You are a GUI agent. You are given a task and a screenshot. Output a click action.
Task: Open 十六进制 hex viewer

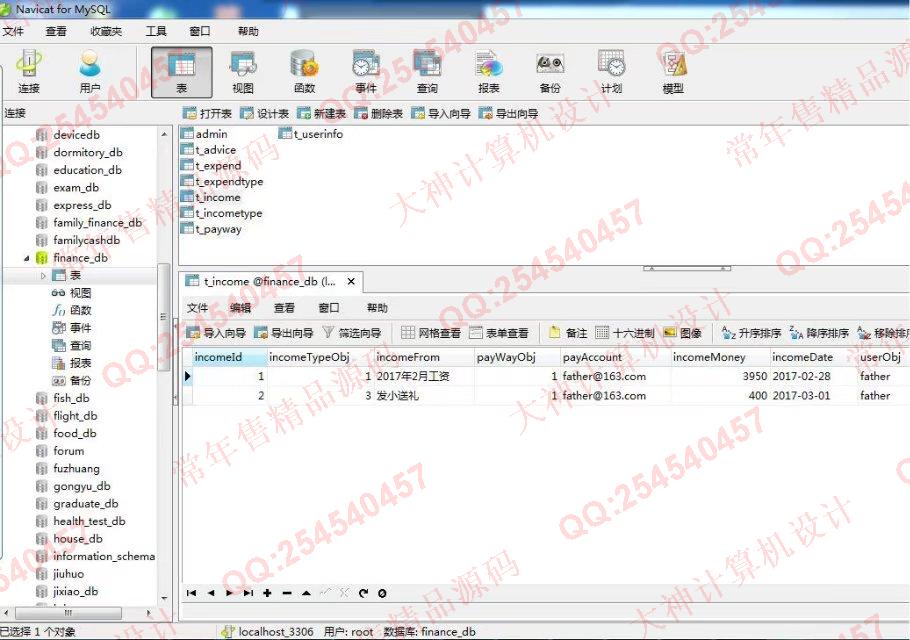(625, 333)
